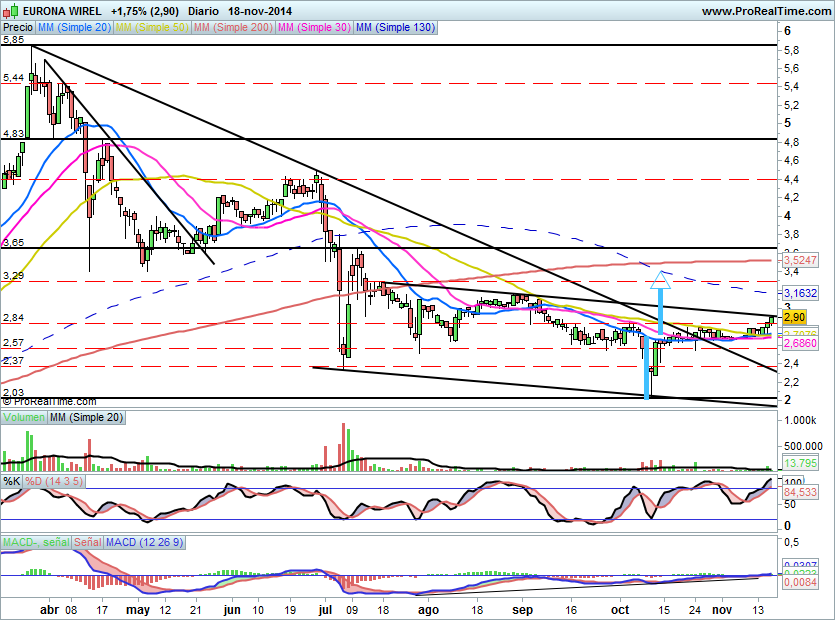
Task: Select the MACD-, señal histogram label
Action: (x=36, y=542)
